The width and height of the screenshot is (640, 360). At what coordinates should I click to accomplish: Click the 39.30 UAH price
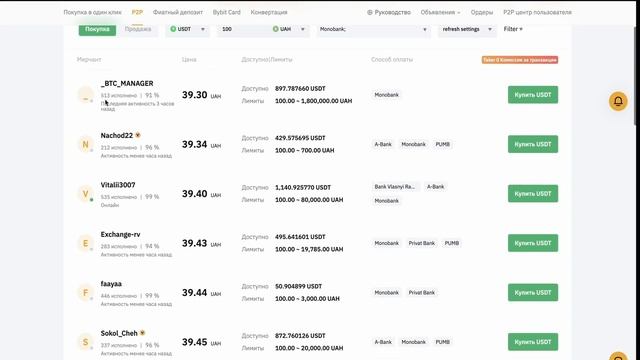coord(201,95)
